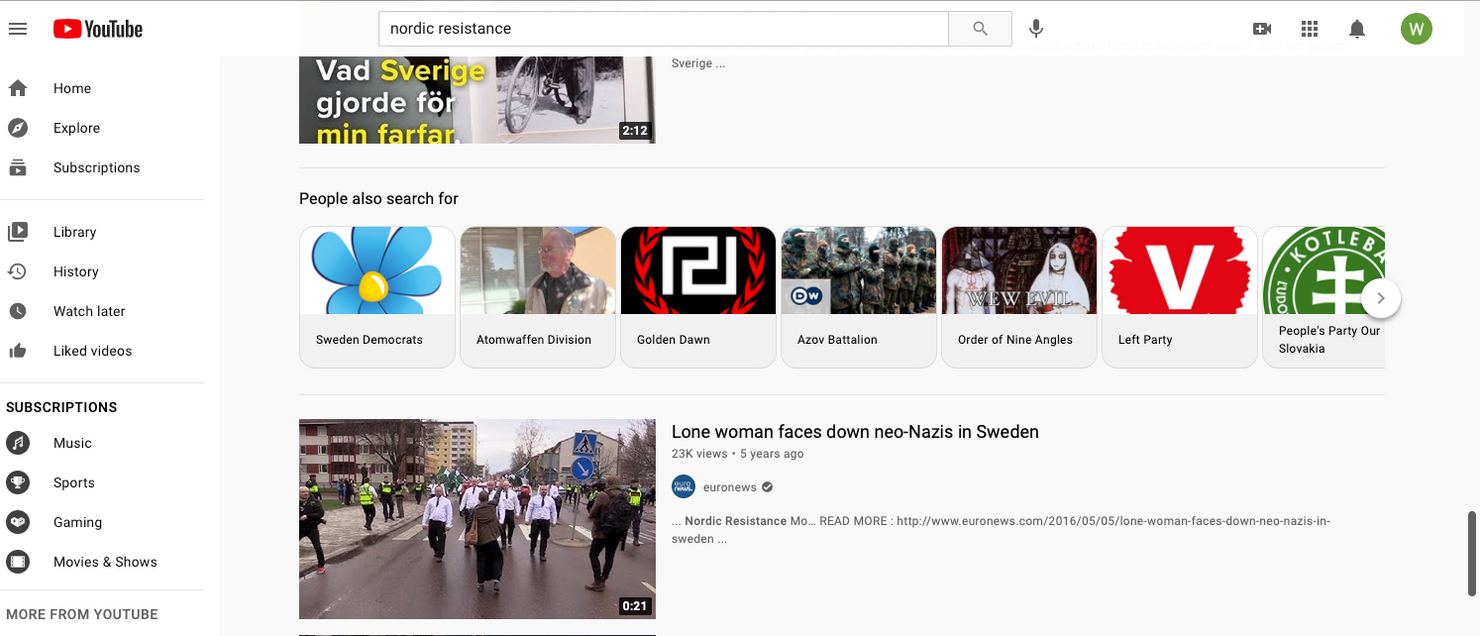The height and width of the screenshot is (636, 1480).
Task: Click the Subscriptions icon in sidebar
Action: (x=17, y=168)
